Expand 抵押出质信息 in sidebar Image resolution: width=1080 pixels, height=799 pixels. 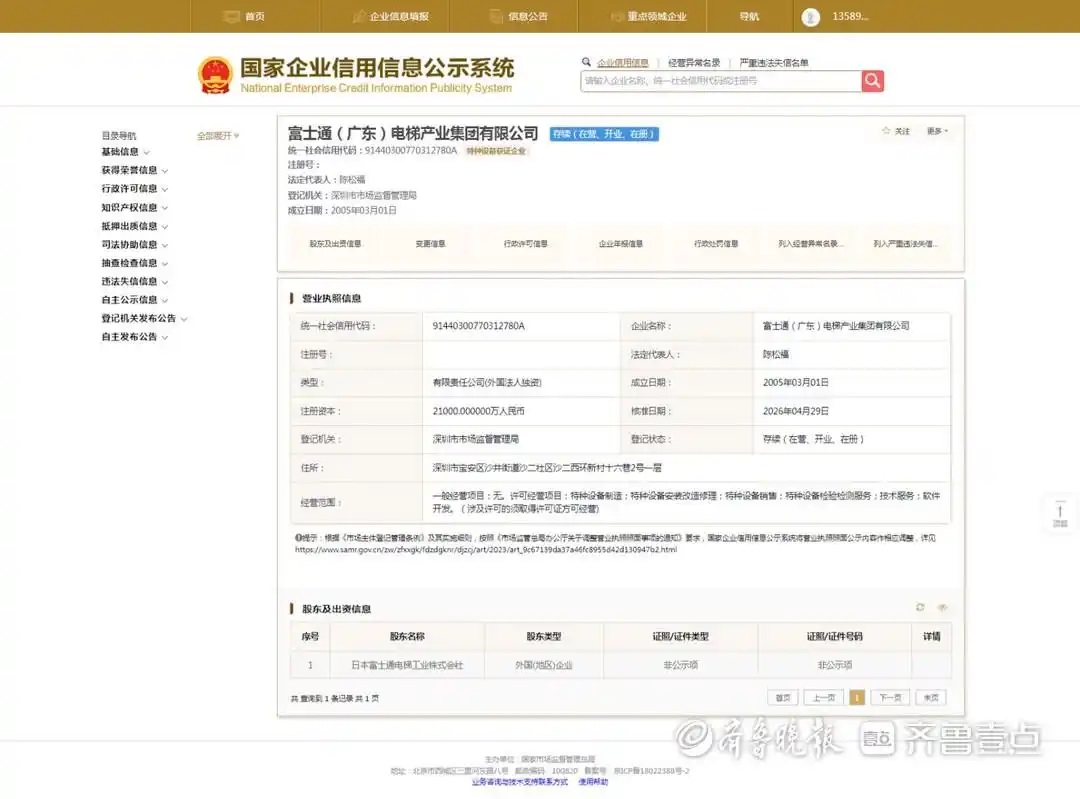[134, 226]
